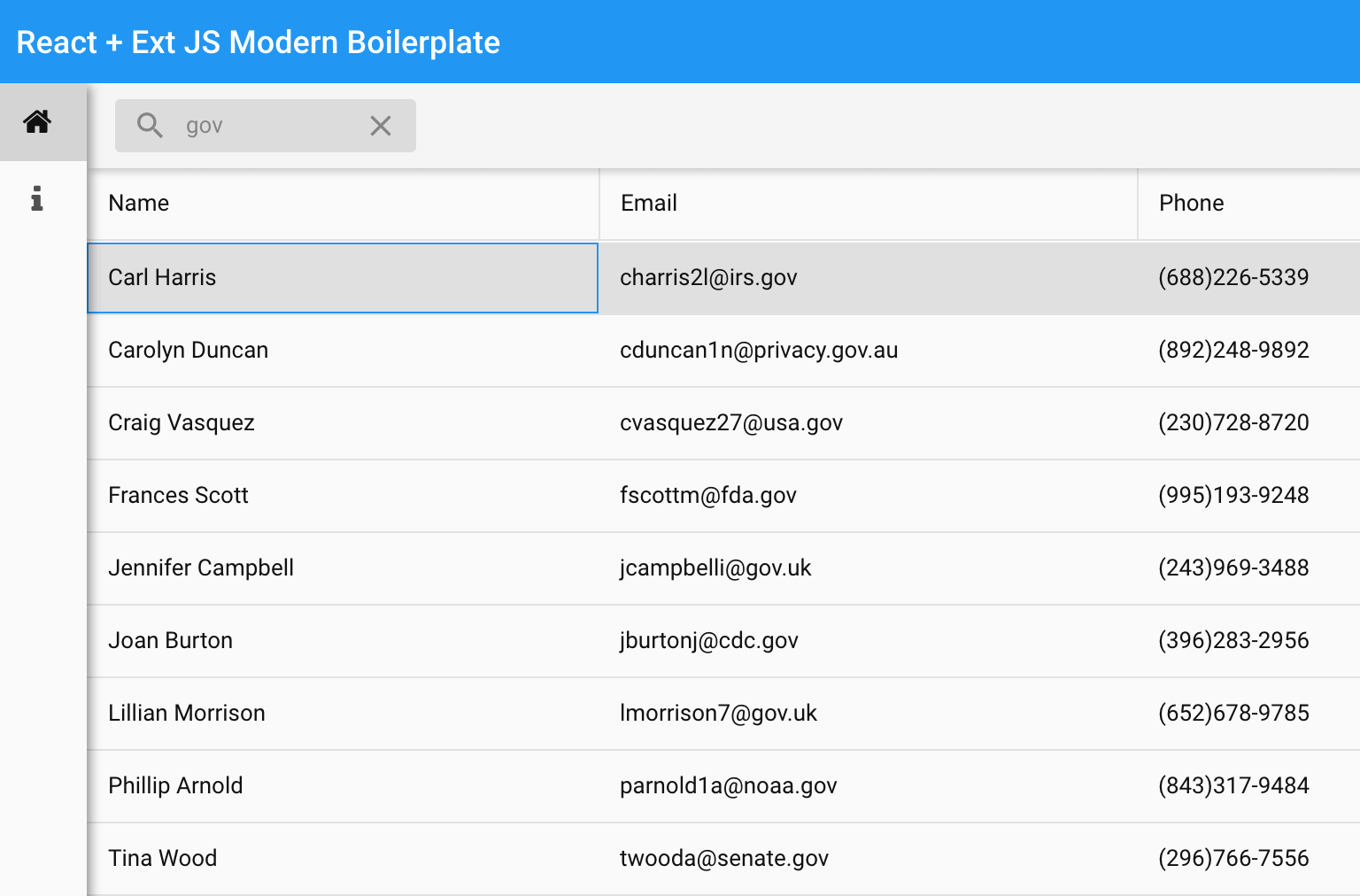
Task: Click Lillian Morrison's phone number
Action: pyautogui.click(x=1233, y=714)
